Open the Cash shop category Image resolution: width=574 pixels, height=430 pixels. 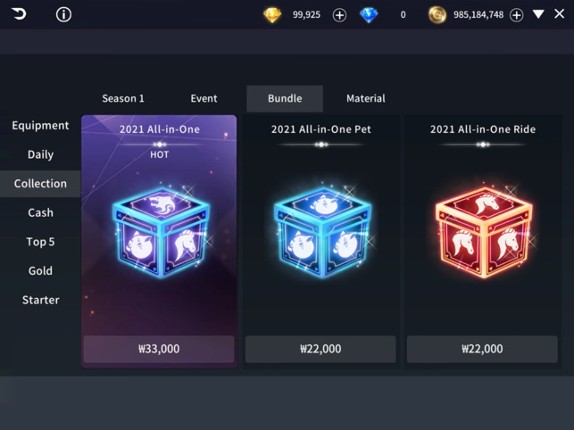[40, 213]
